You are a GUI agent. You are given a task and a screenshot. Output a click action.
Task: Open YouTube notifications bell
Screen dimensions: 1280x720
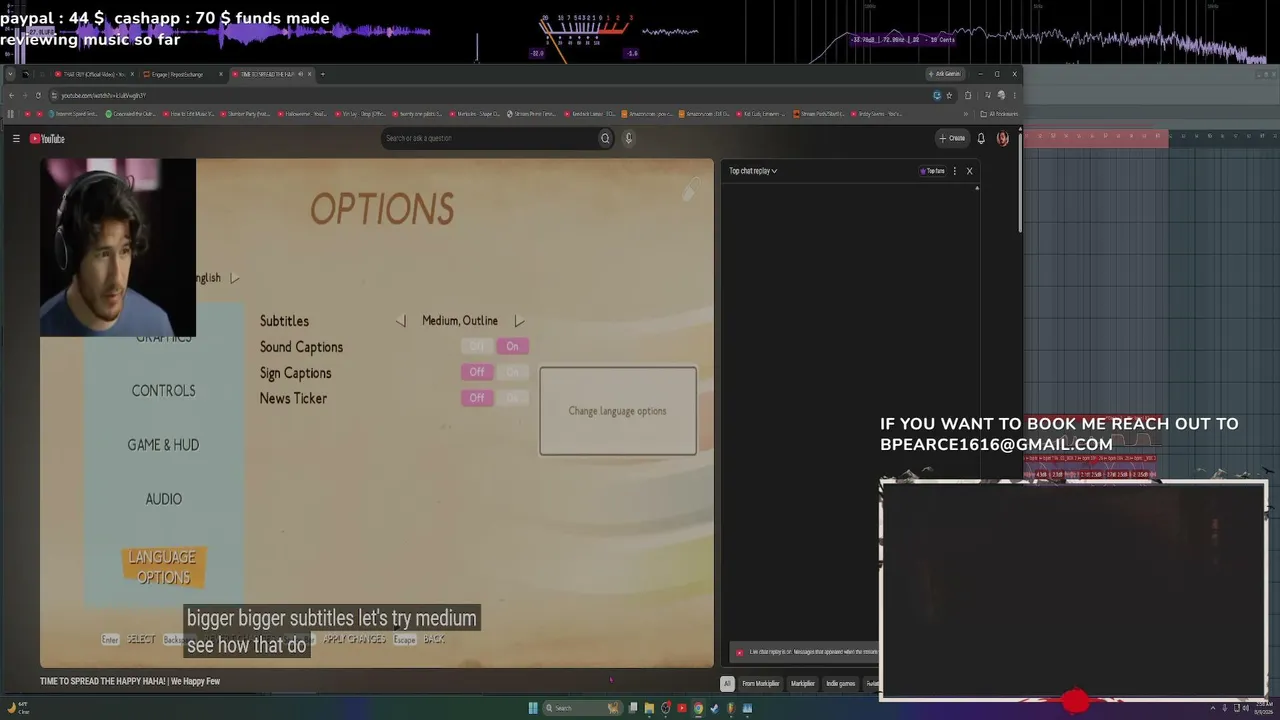point(981,138)
